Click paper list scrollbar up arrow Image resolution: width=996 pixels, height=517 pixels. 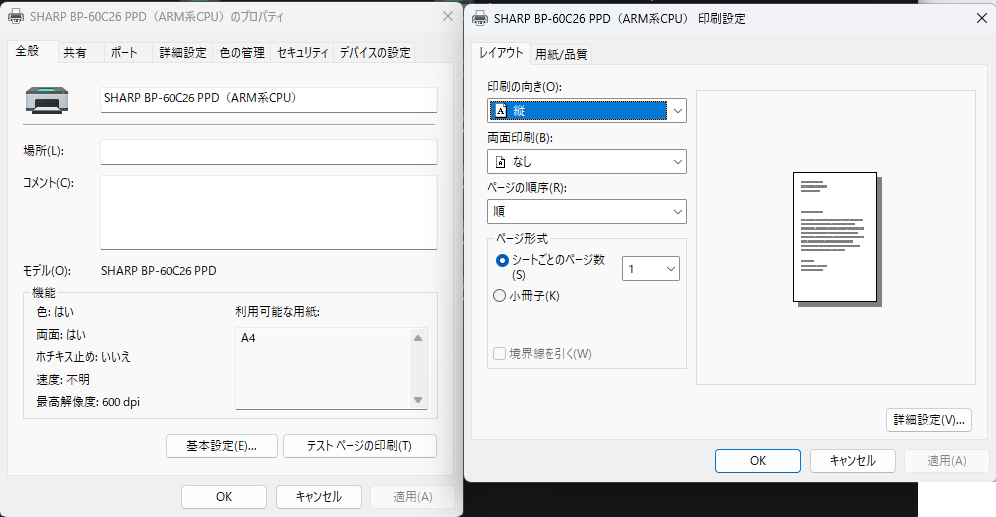point(418,338)
